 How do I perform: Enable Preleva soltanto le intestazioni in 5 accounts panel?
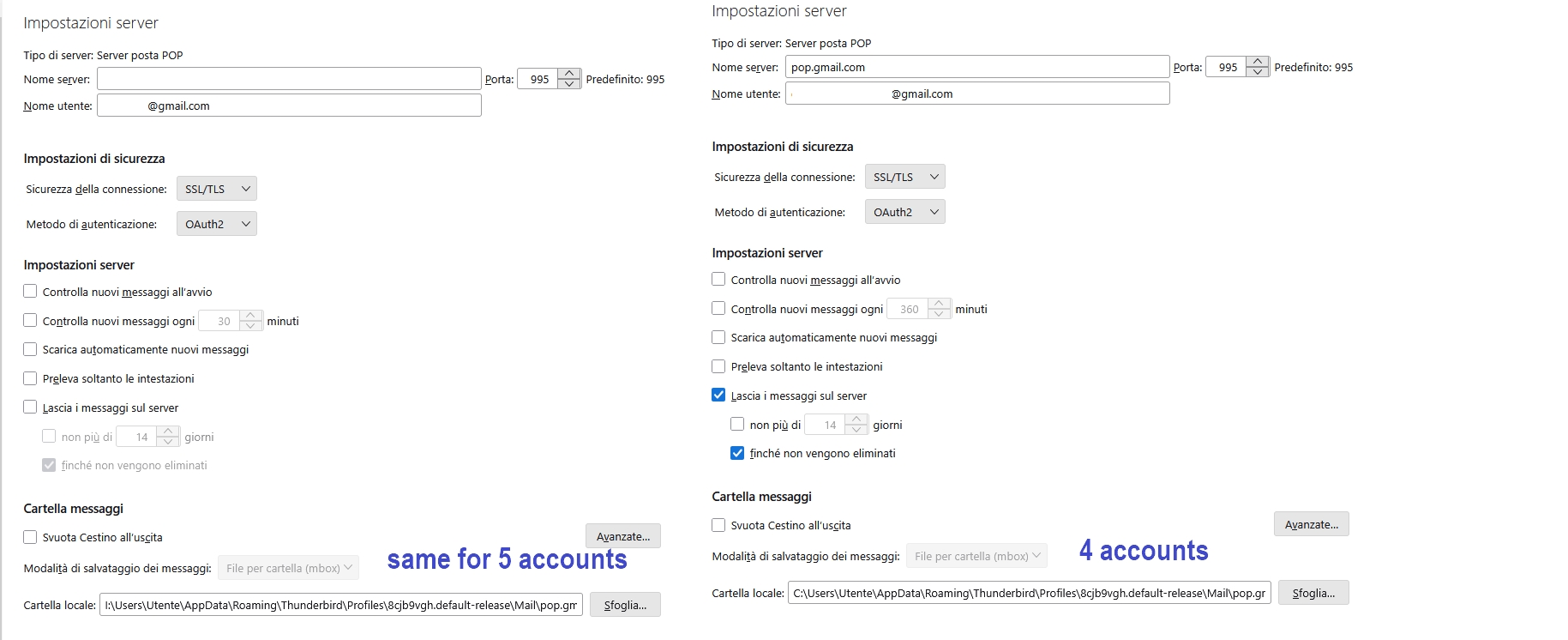[x=30, y=378]
